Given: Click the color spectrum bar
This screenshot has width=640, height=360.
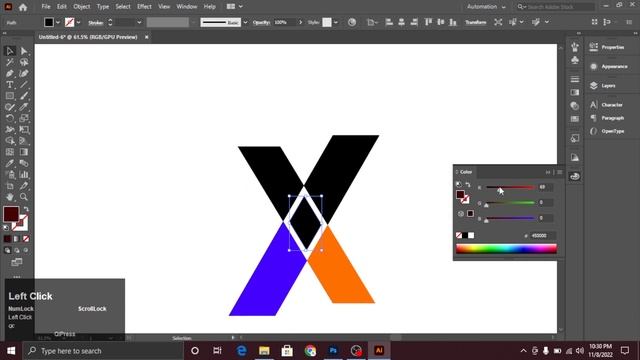Looking at the screenshot, I should coord(506,249).
